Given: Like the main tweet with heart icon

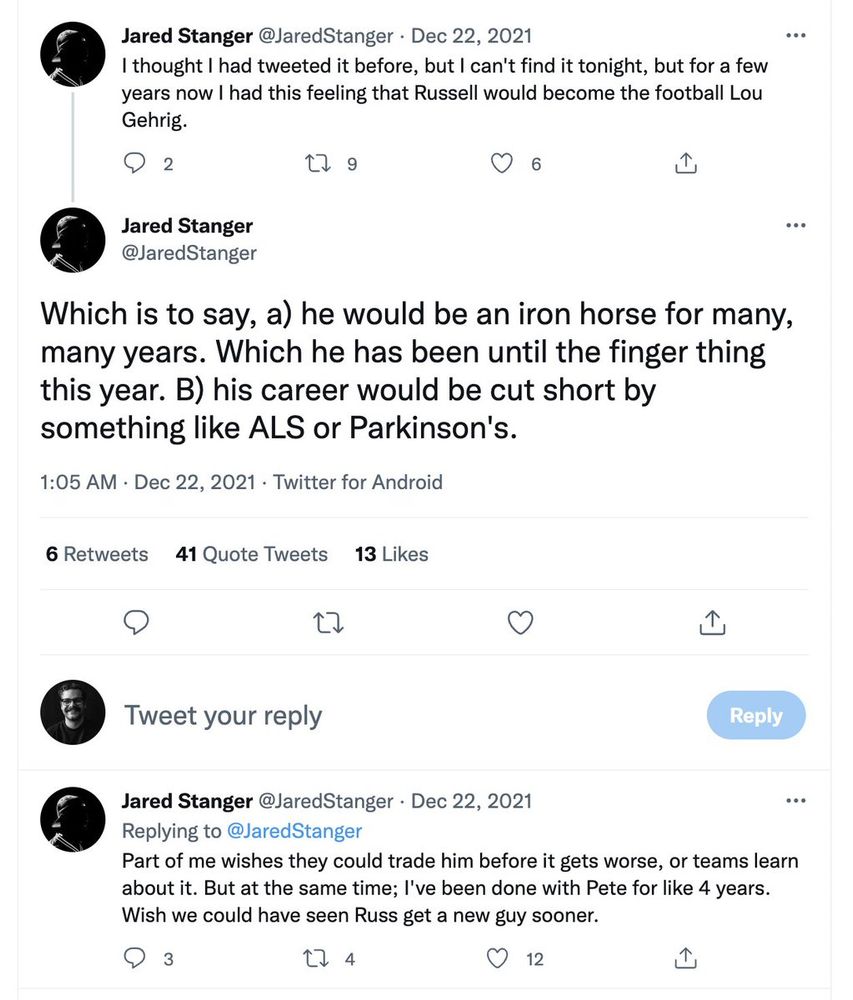Looking at the screenshot, I should 520,623.
